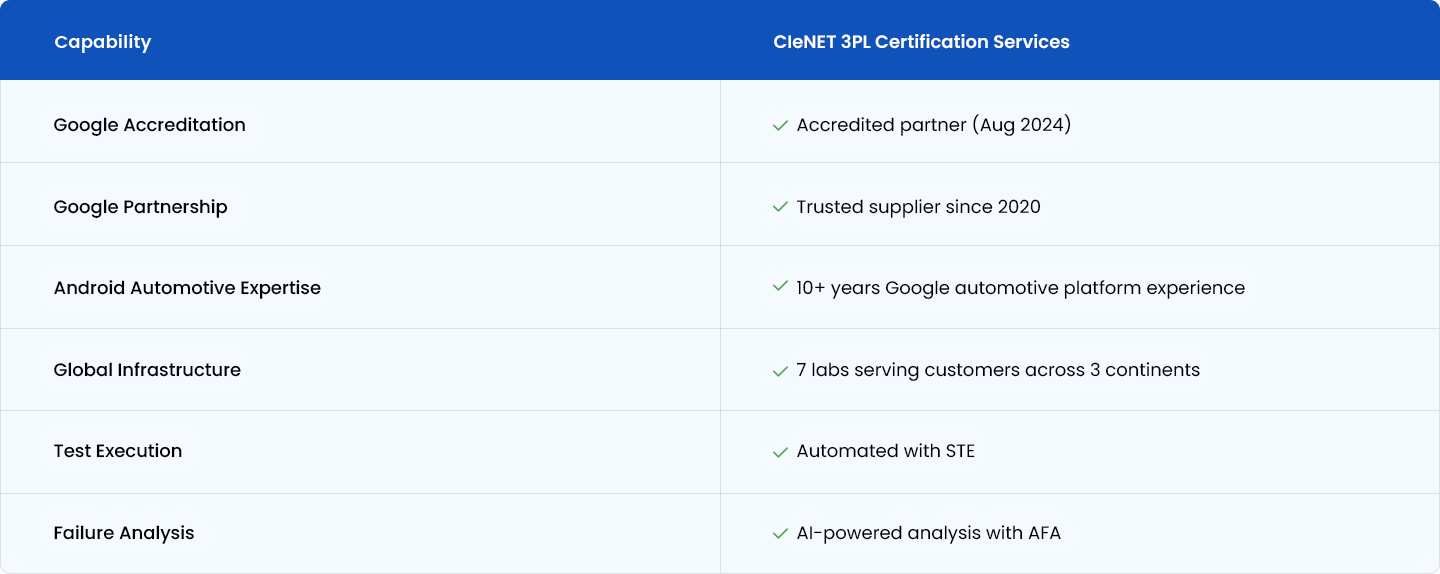Click the checkmark beside 10+ years Google automotive
The width and height of the screenshot is (1440, 574).
780,288
